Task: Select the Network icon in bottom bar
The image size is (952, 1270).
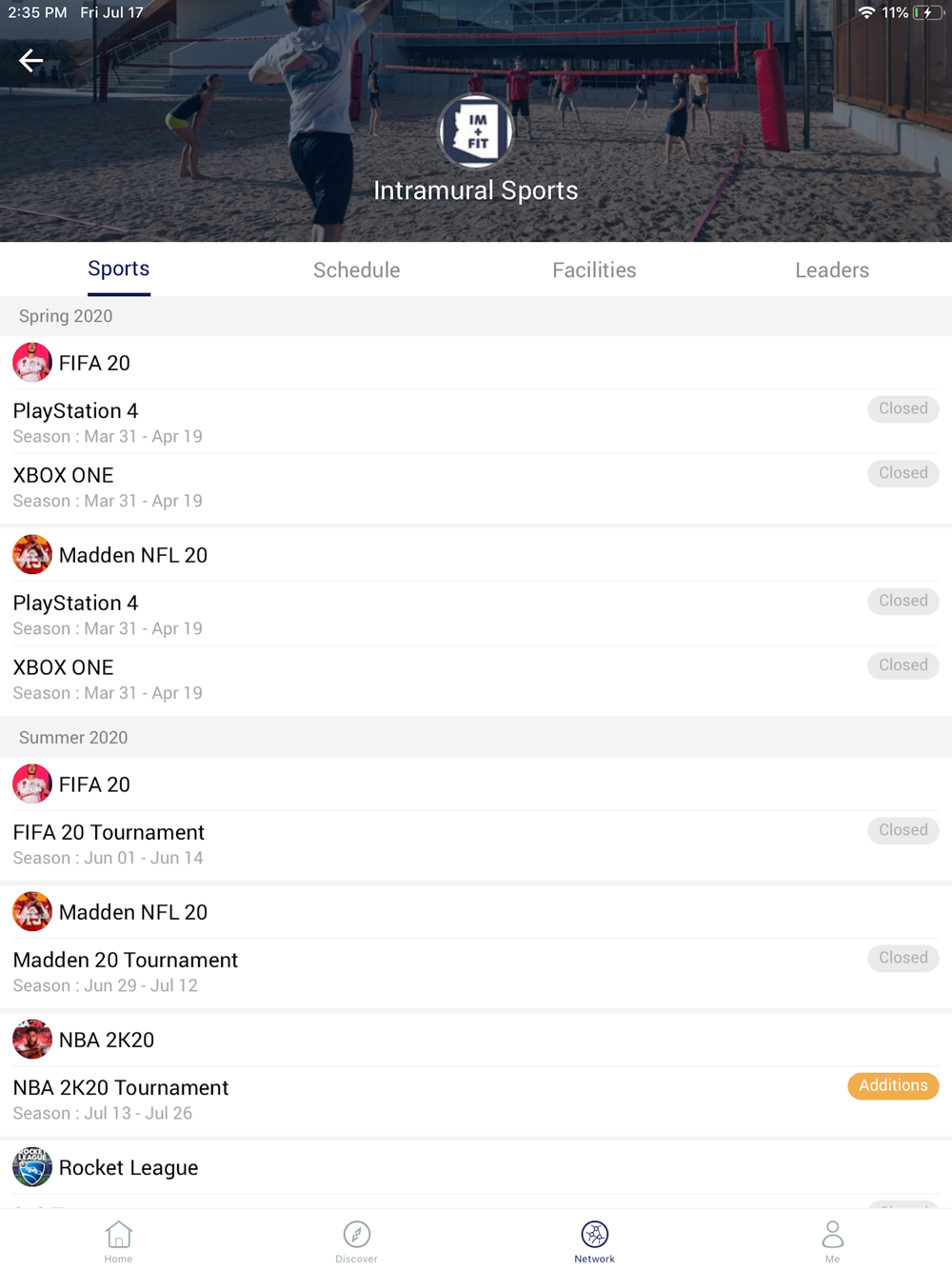Action: 594,1234
